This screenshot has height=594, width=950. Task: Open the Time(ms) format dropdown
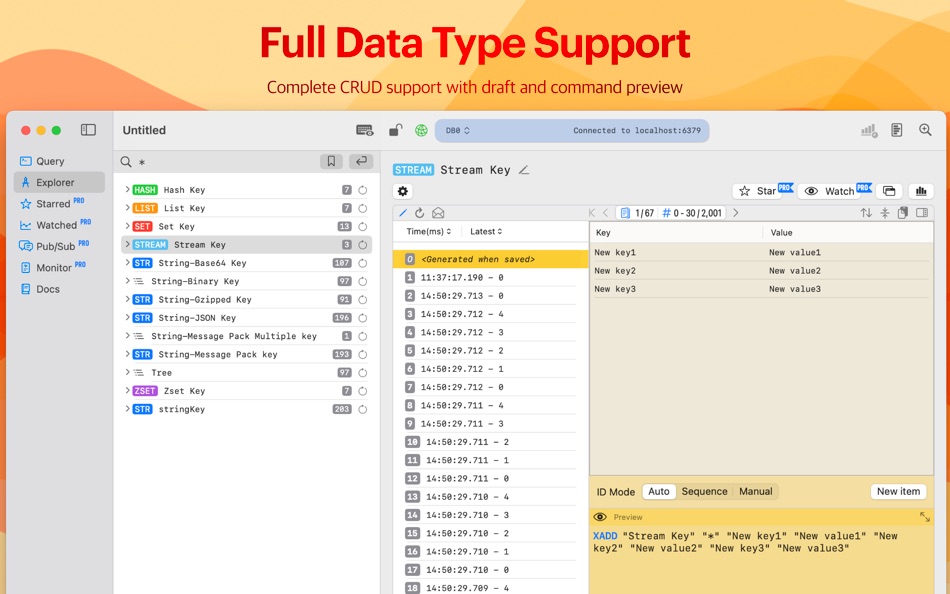click(x=428, y=232)
